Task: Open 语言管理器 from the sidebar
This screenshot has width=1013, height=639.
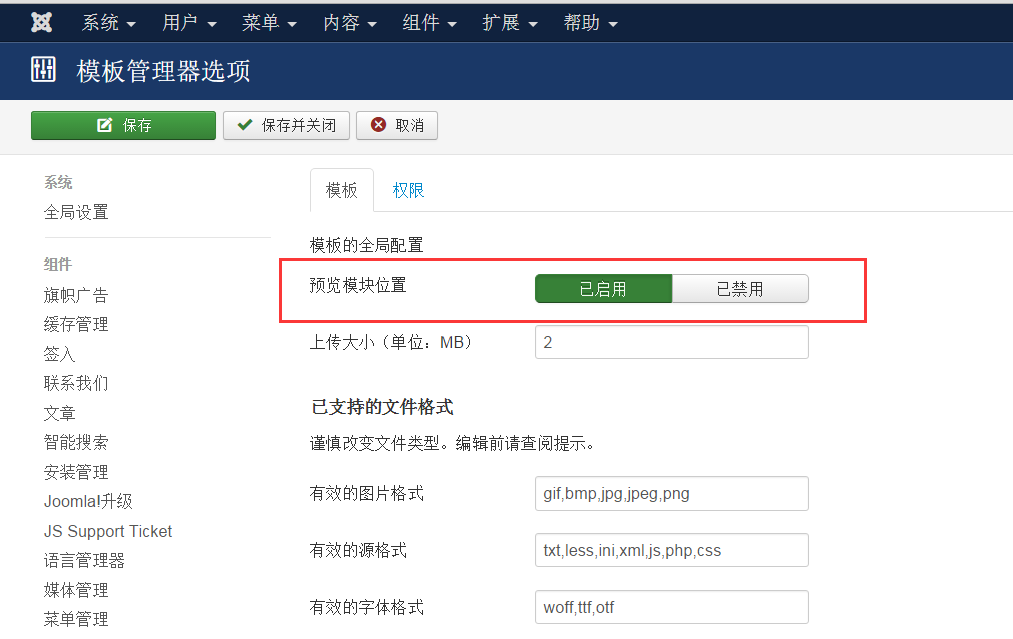Action: tap(73, 560)
